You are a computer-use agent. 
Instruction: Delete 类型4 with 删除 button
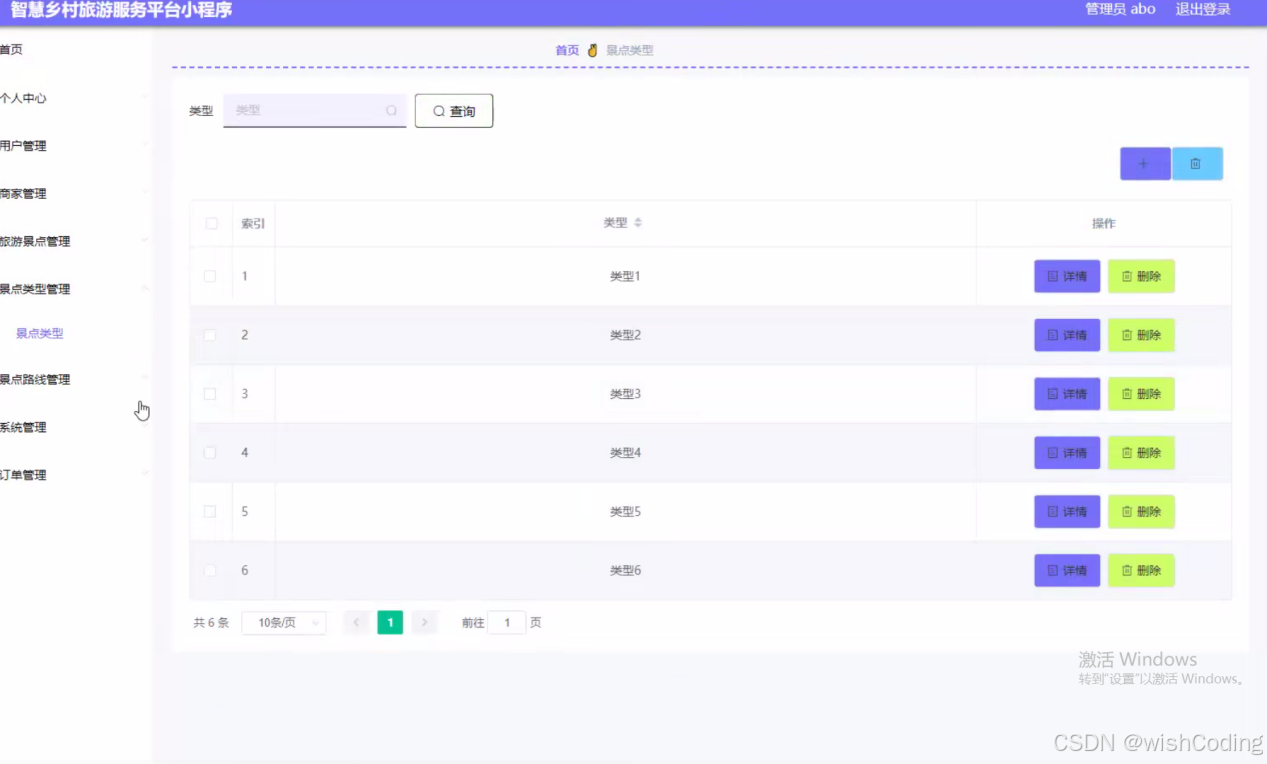tap(1141, 453)
